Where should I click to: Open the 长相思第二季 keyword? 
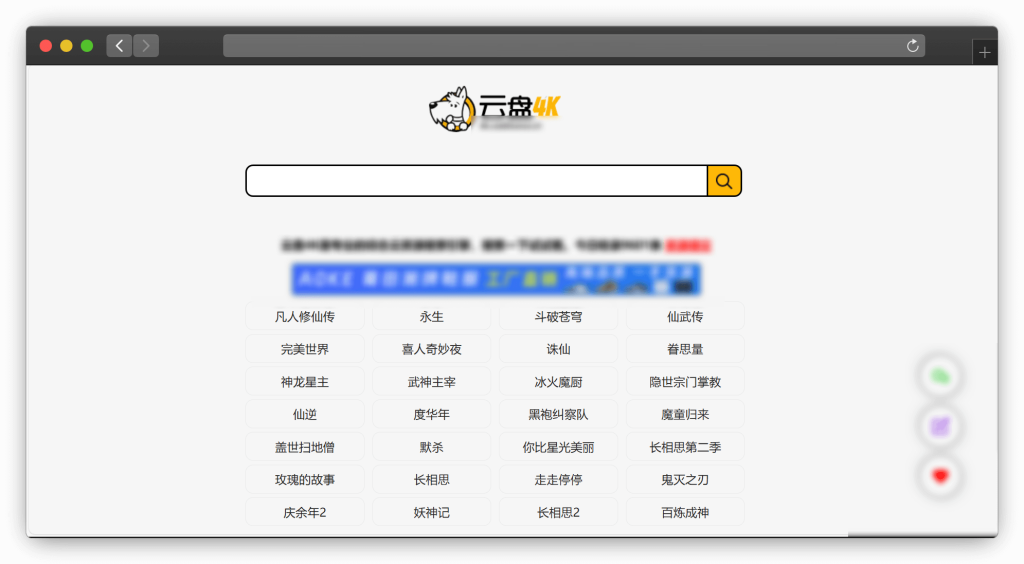tap(685, 447)
